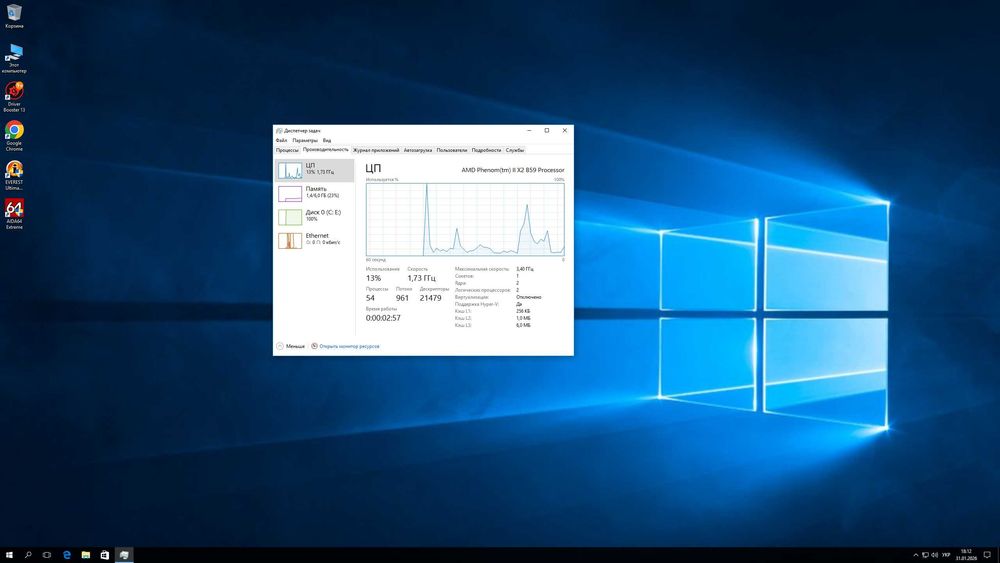The width and height of the screenshot is (1000, 563).
Task: Launch the Google Chrome desktop shortcut
Action: [x=14, y=136]
